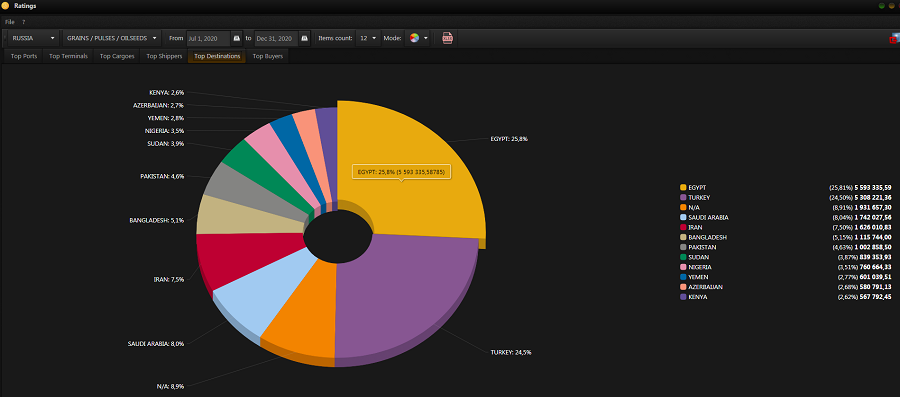Click the 'BANGLADESH: 5,1%' chart label

point(157,220)
